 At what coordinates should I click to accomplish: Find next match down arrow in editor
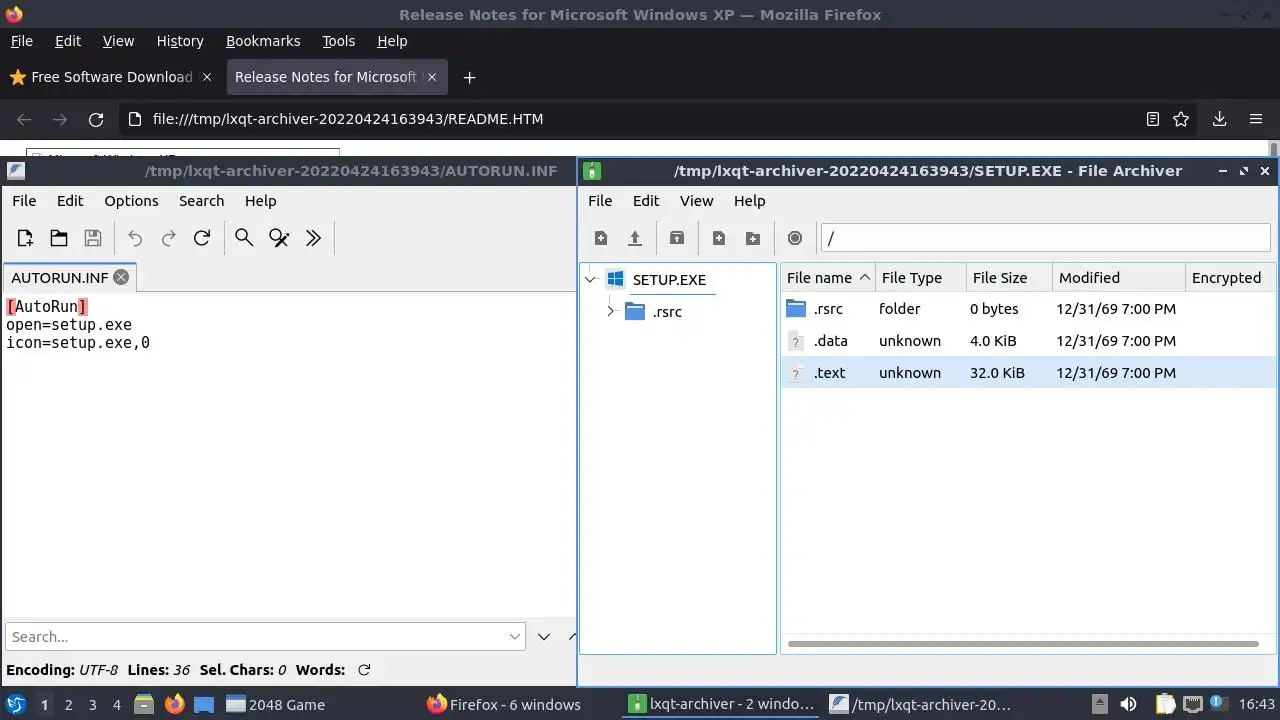(544, 636)
